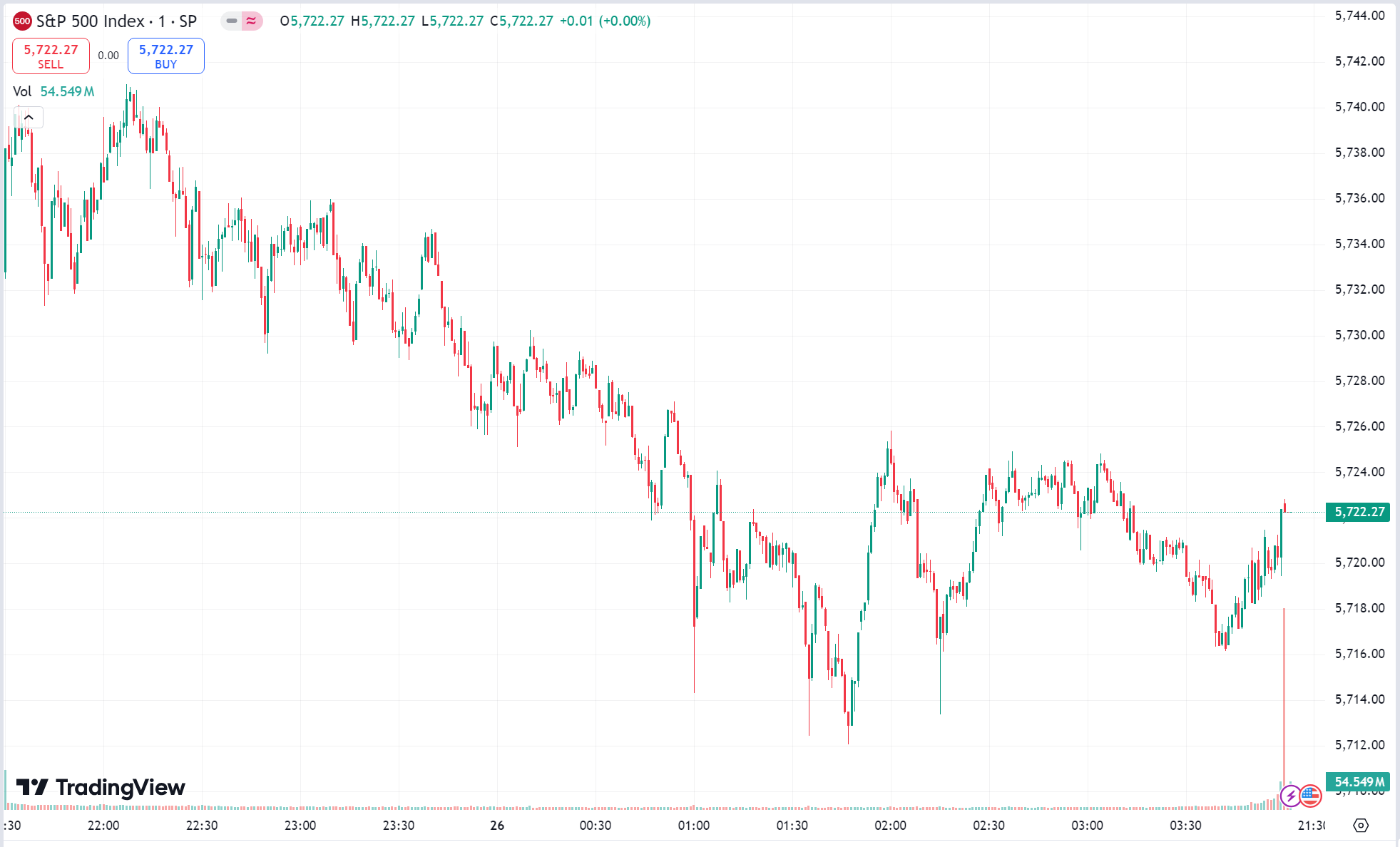The image size is (1400, 847).
Task: Click the Vol indicator legend label
Action: tap(22, 91)
